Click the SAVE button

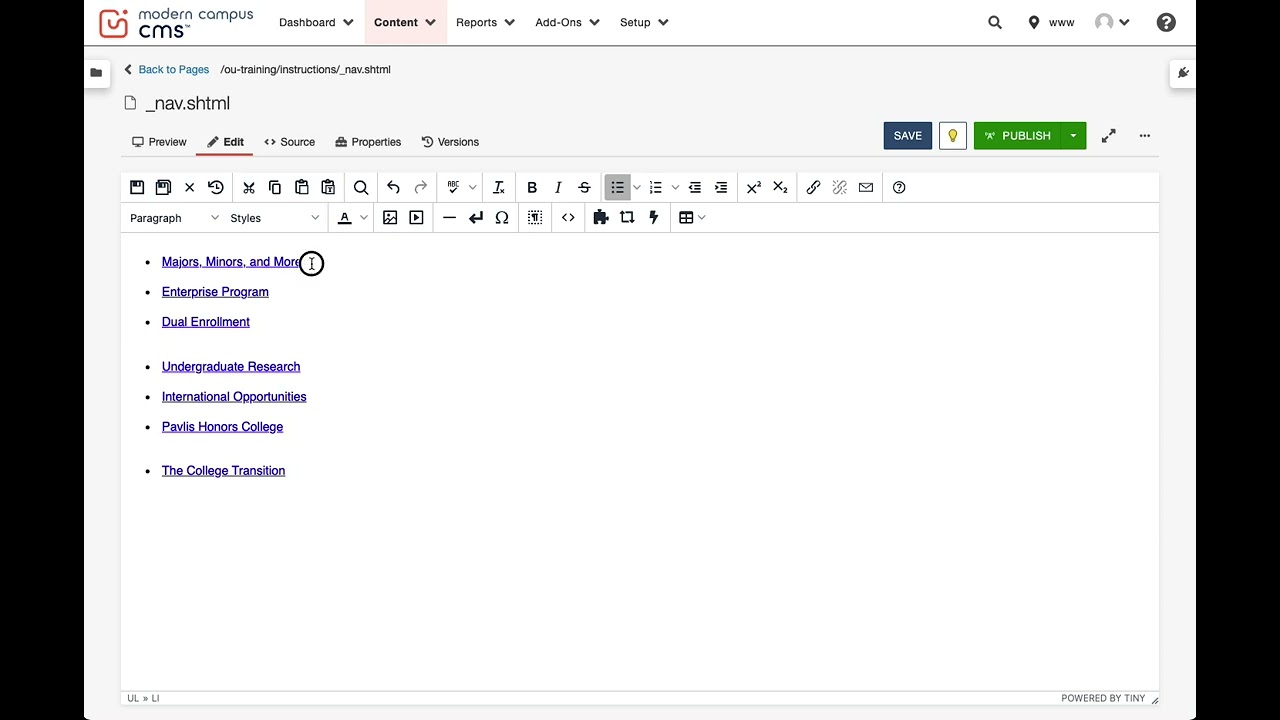[908, 136]
